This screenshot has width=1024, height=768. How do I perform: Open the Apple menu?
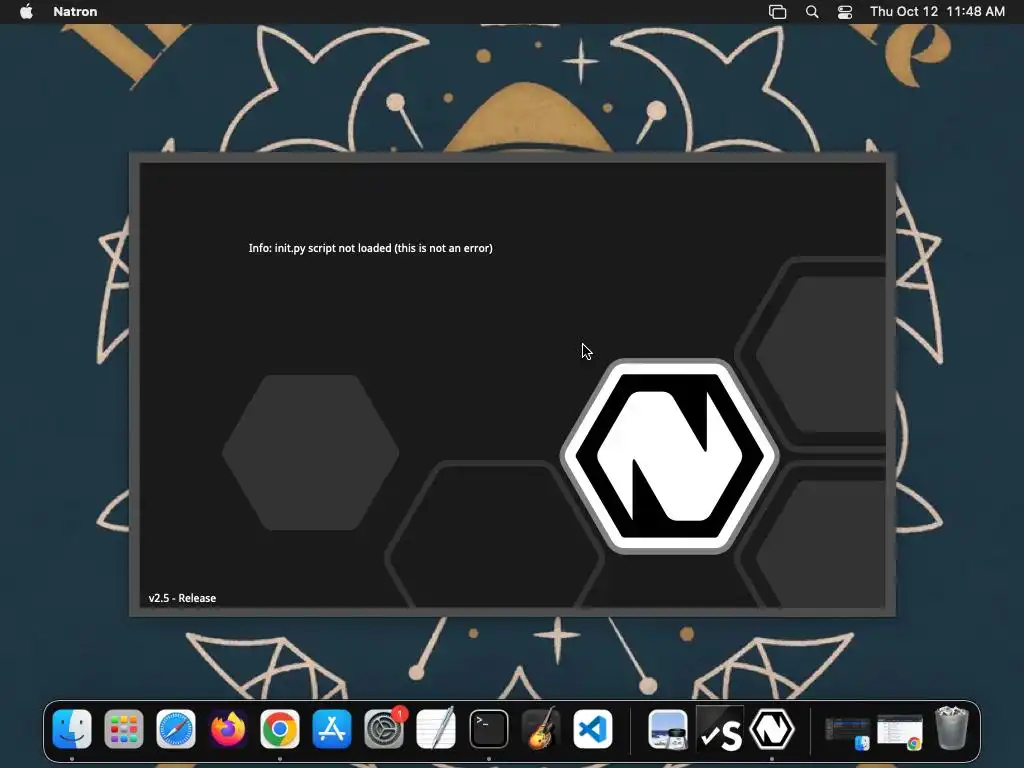(x=26, y=12)
